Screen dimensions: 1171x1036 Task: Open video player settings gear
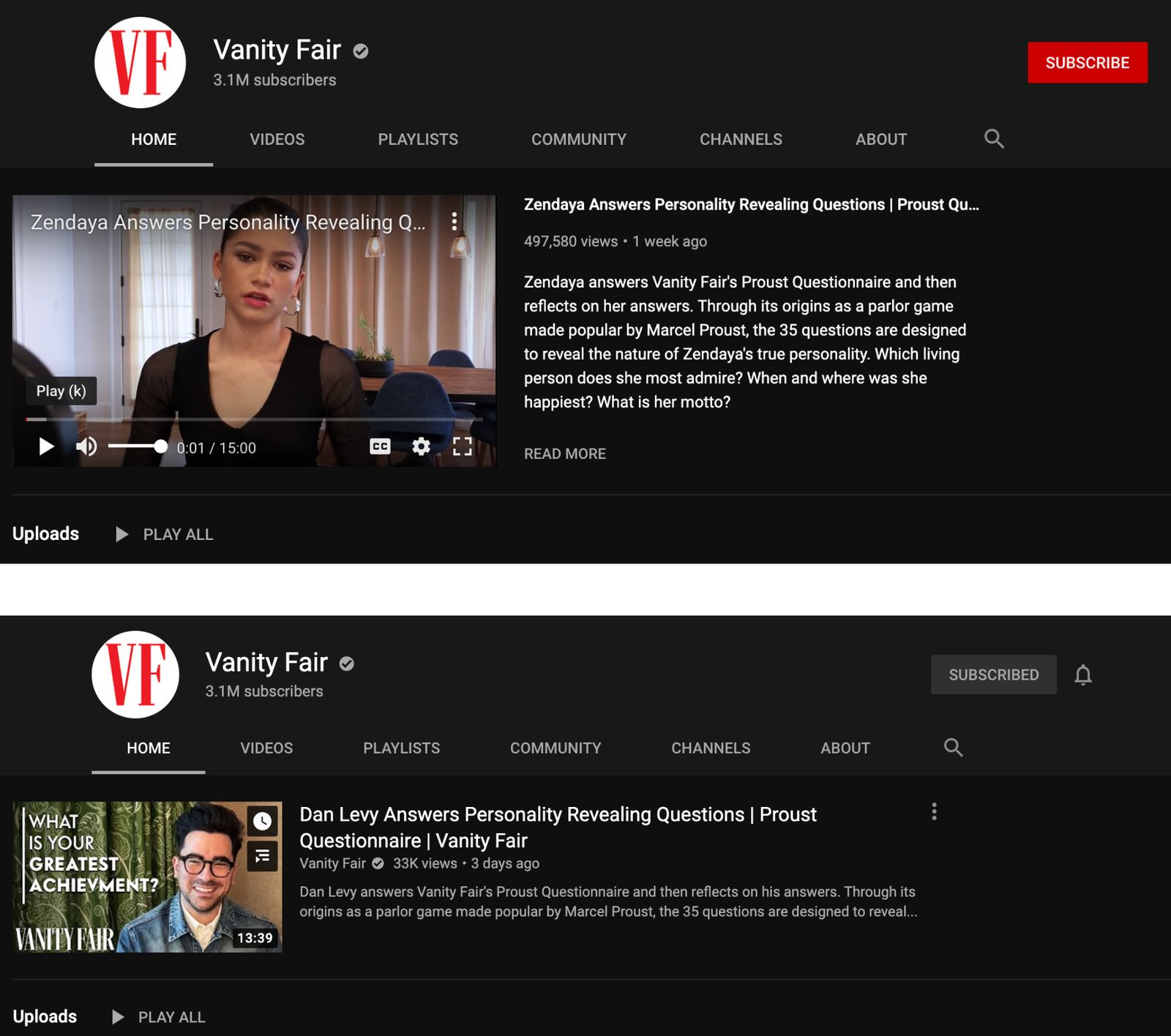pos(420,447)
